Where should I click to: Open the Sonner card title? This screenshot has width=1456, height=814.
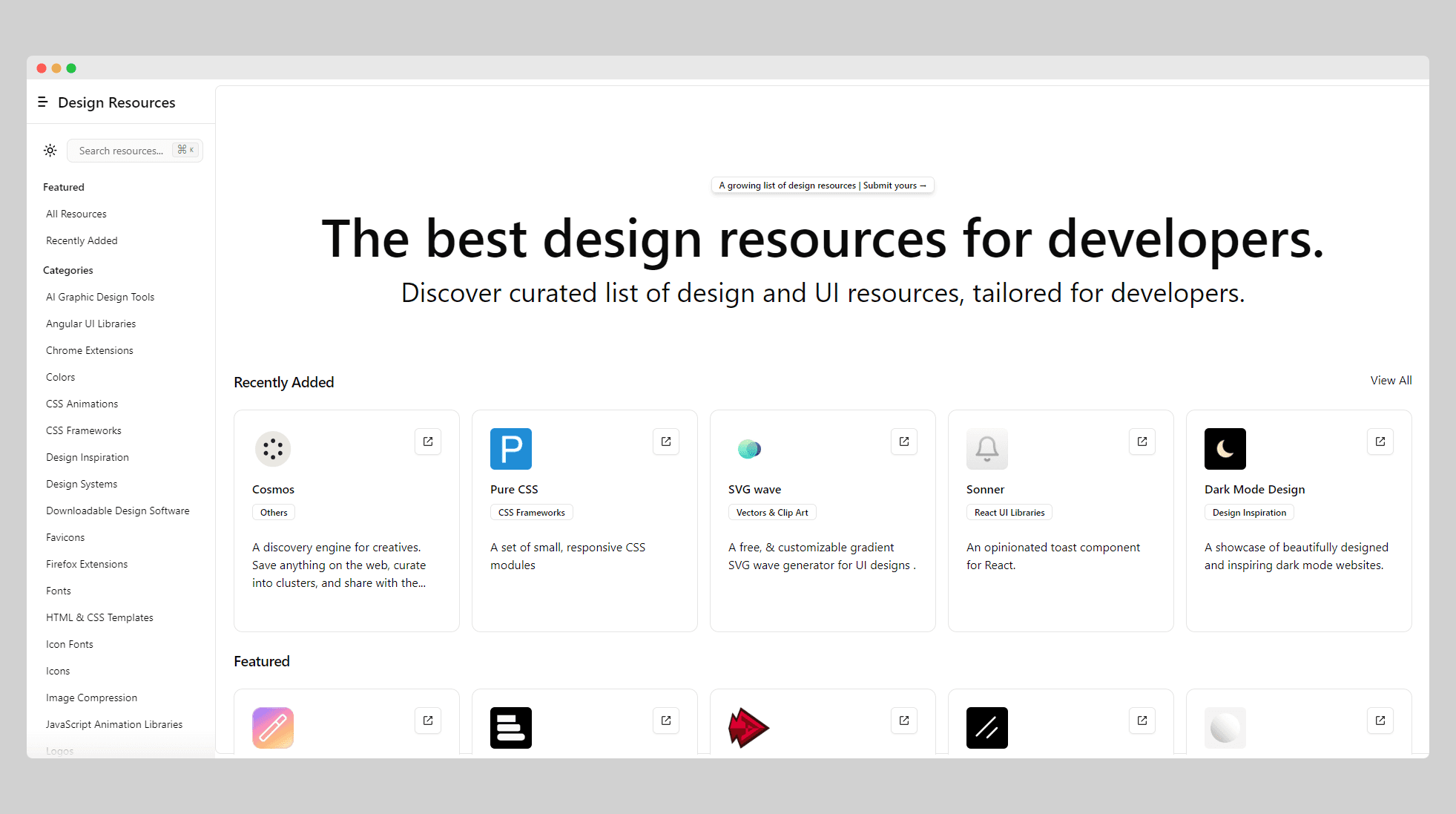(x=985, y=490)
